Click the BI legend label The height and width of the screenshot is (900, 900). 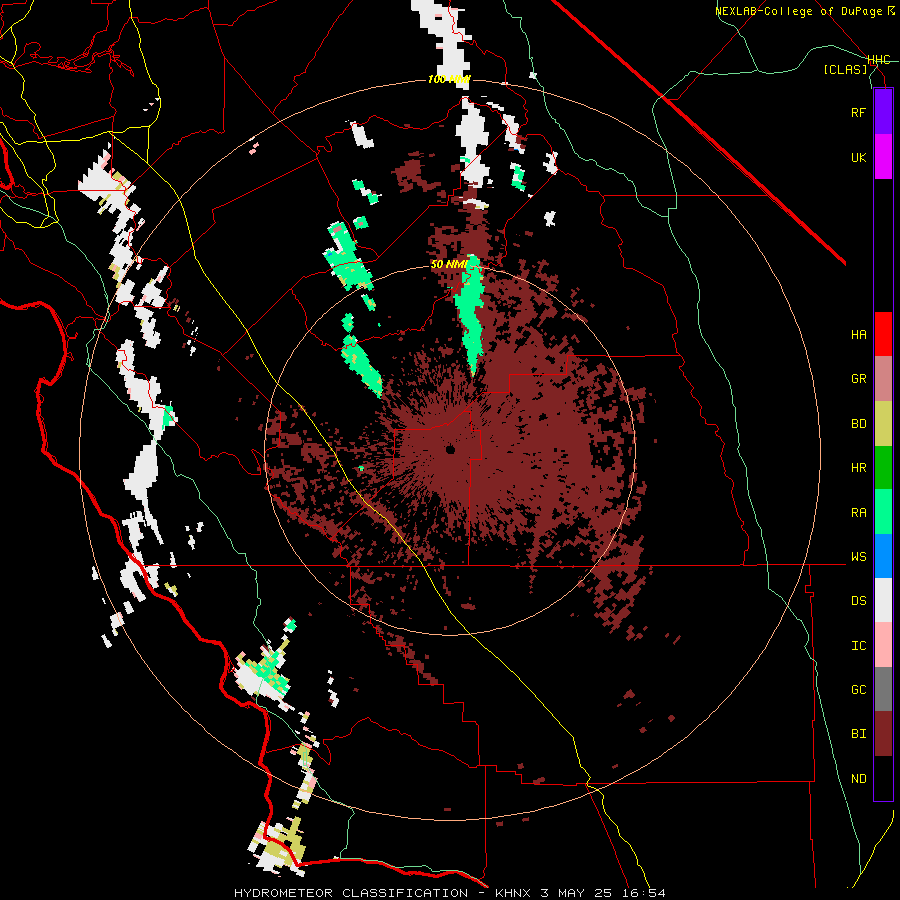tap(858, 734)
